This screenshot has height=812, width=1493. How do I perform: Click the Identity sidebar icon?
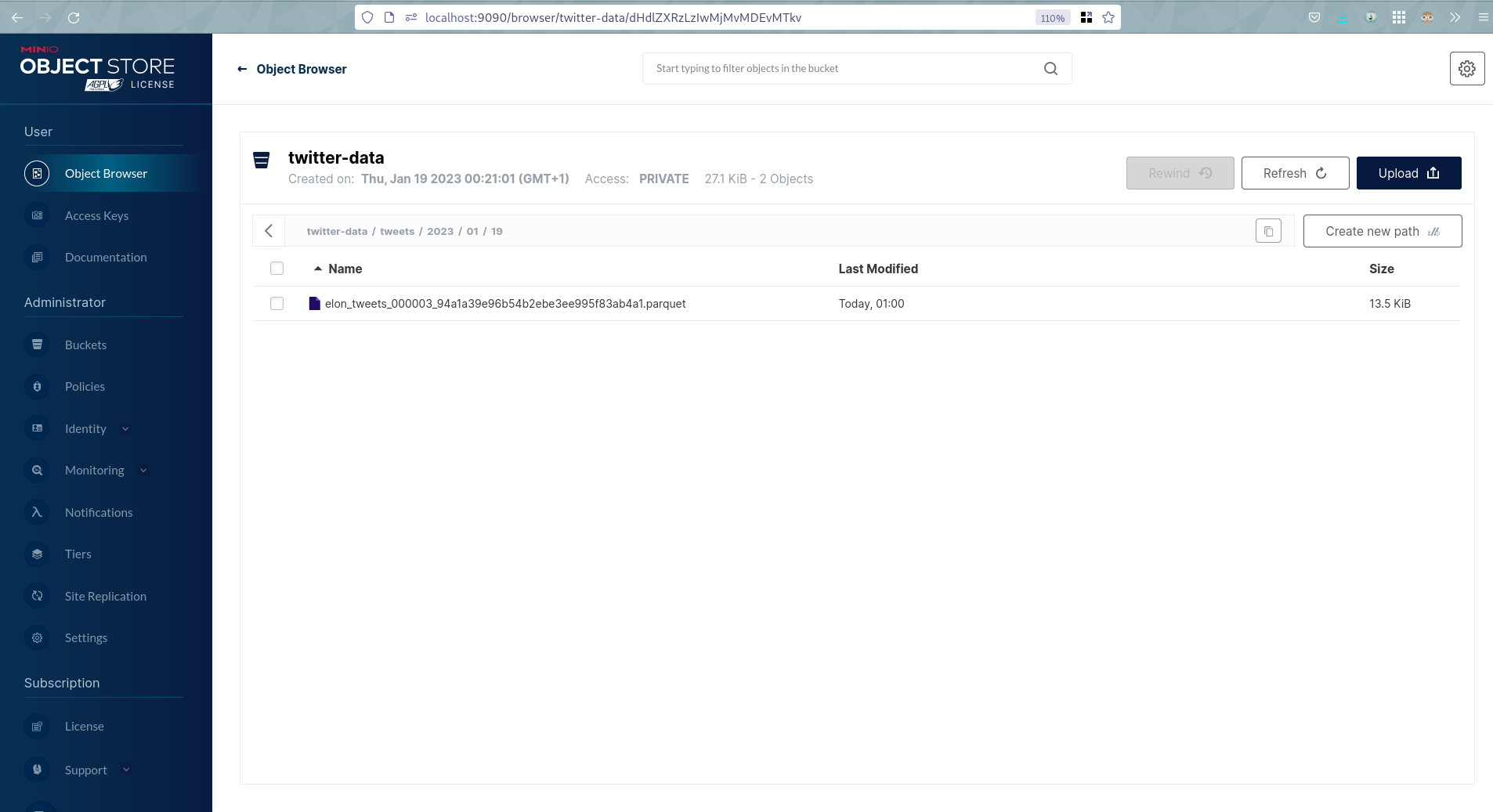37,428
